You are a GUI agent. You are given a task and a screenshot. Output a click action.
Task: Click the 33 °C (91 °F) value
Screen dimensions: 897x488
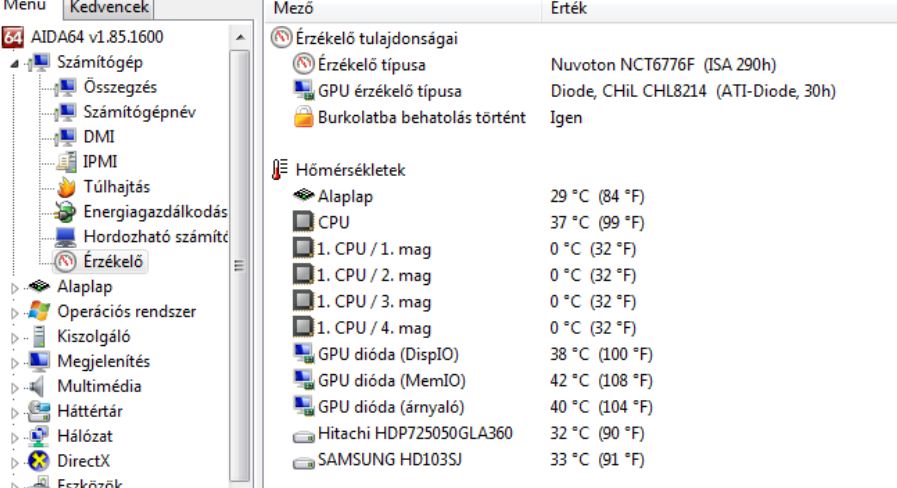597,459
